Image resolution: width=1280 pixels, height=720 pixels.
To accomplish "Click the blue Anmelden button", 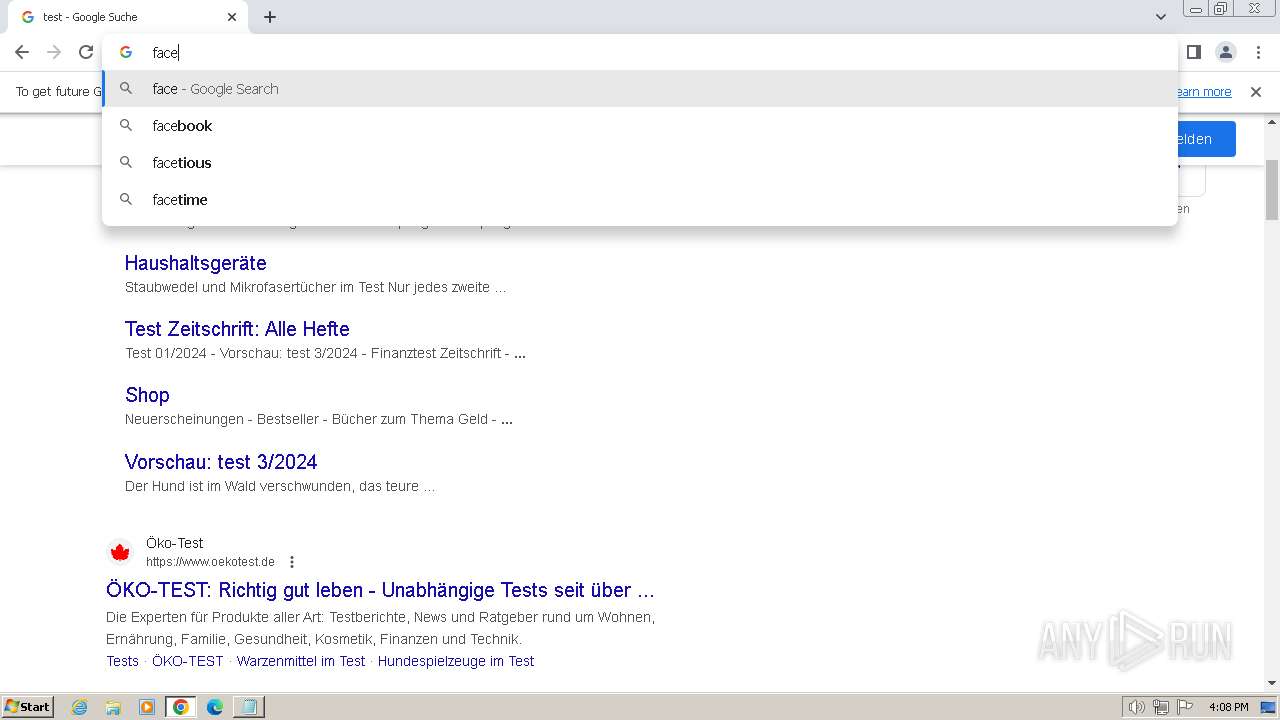I will [1206, 139].
